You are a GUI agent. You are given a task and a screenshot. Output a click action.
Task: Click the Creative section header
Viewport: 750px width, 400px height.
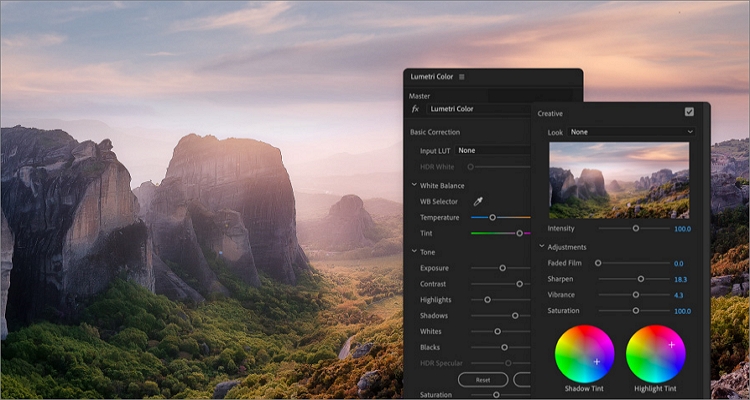[550, 114]
